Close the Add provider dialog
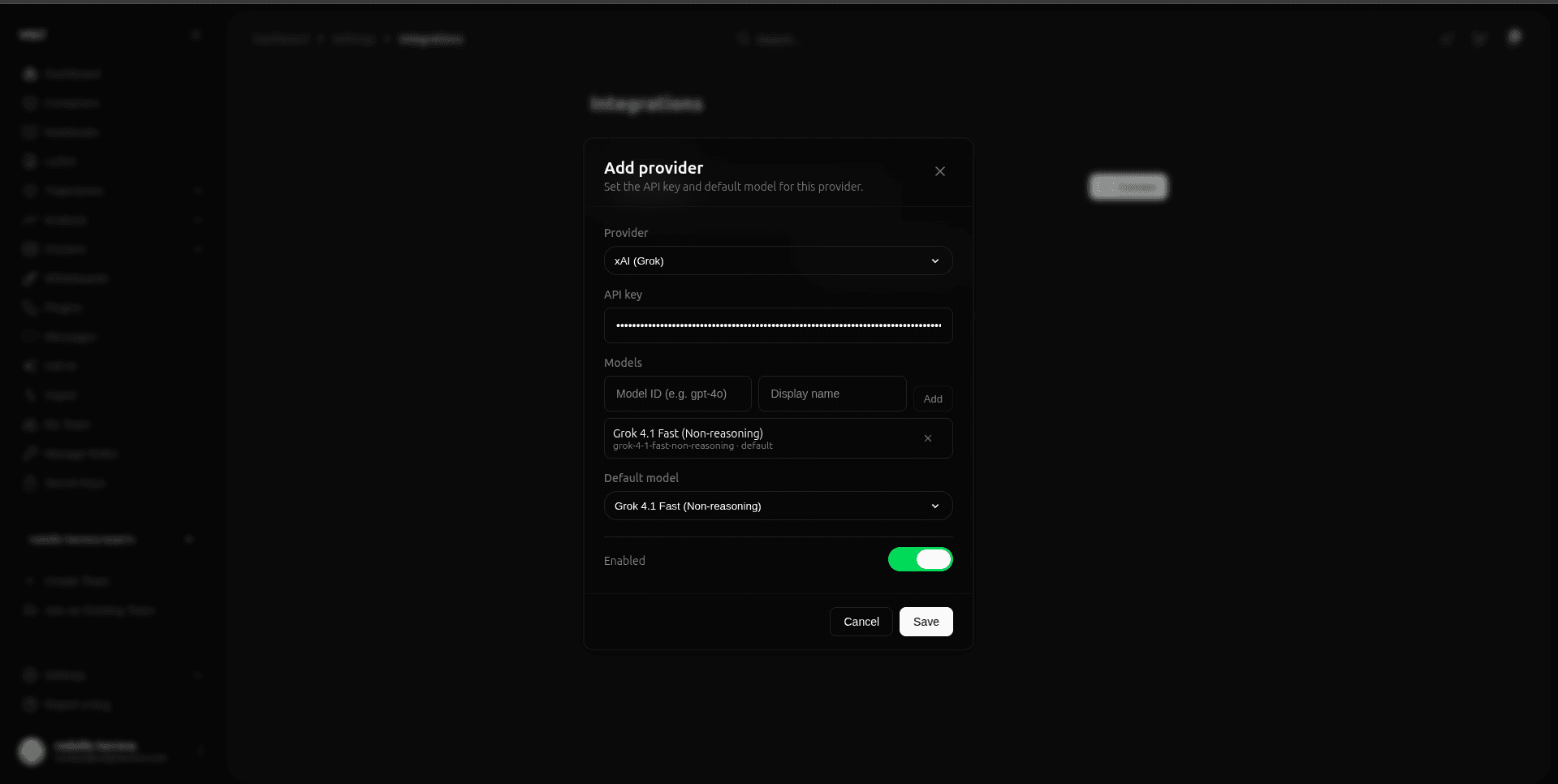The height and width of the screenshot is (784, 1558). pyautogui.click(x=939, y=171)
